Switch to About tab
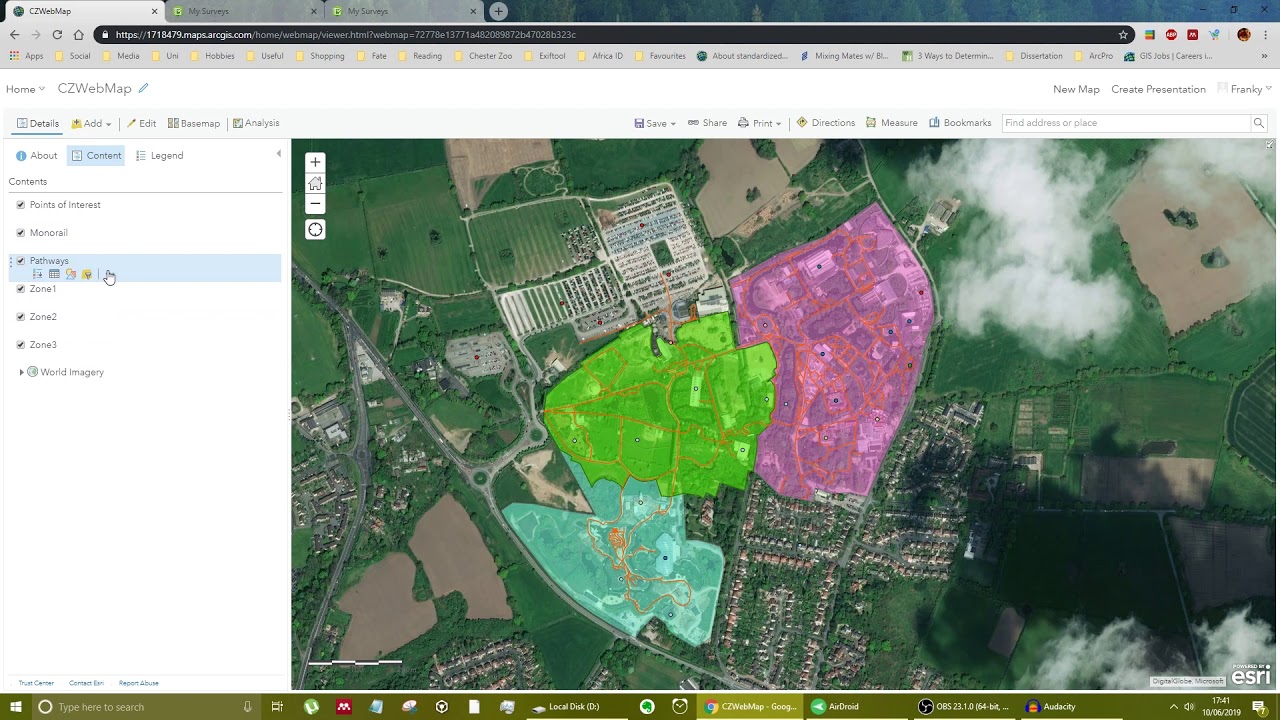The height and width of the screenshot is (720, 1280). [37, 155]
